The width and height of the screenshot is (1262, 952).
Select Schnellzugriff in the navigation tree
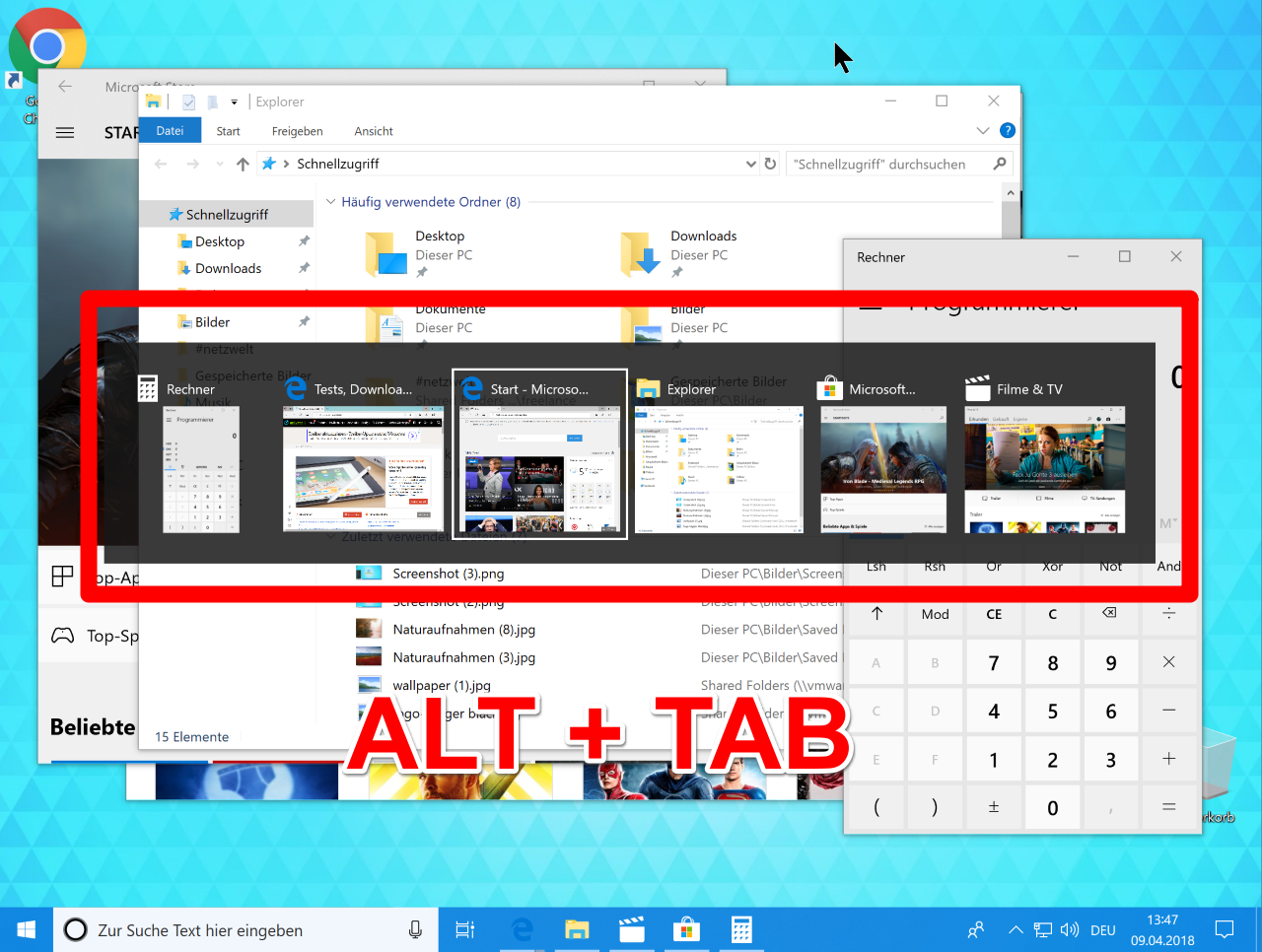[227, 214]
